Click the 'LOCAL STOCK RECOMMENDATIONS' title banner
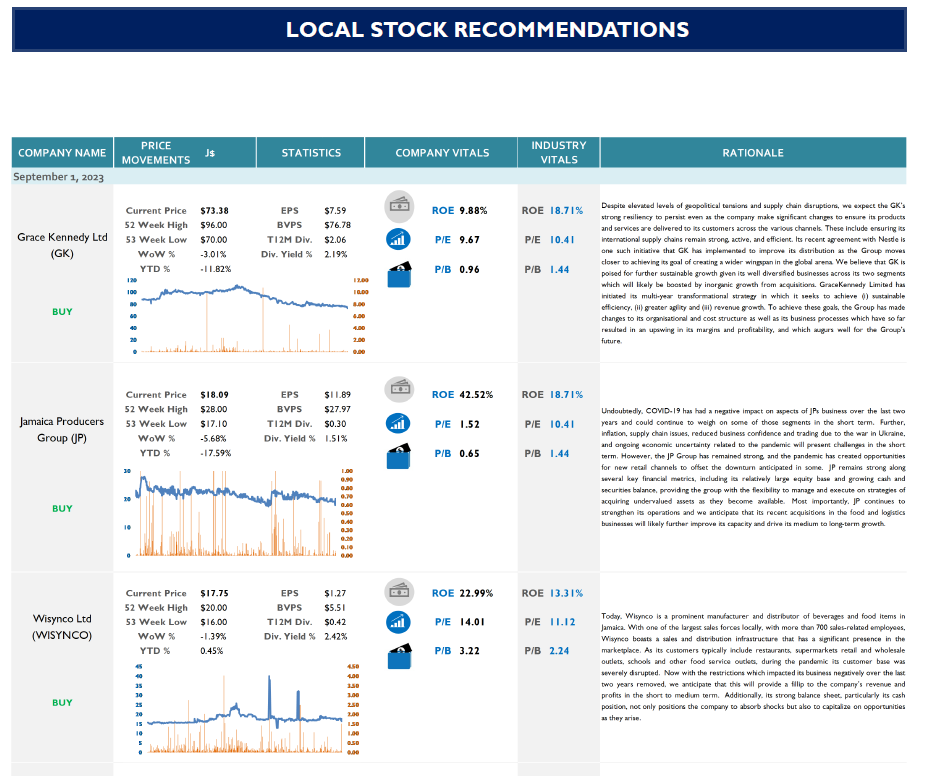This screenshot has height=776, width=933. (459, 29)
